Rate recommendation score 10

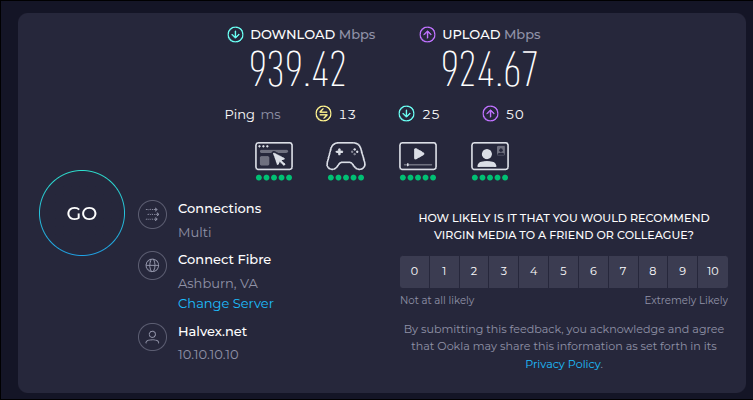(712, 271)
